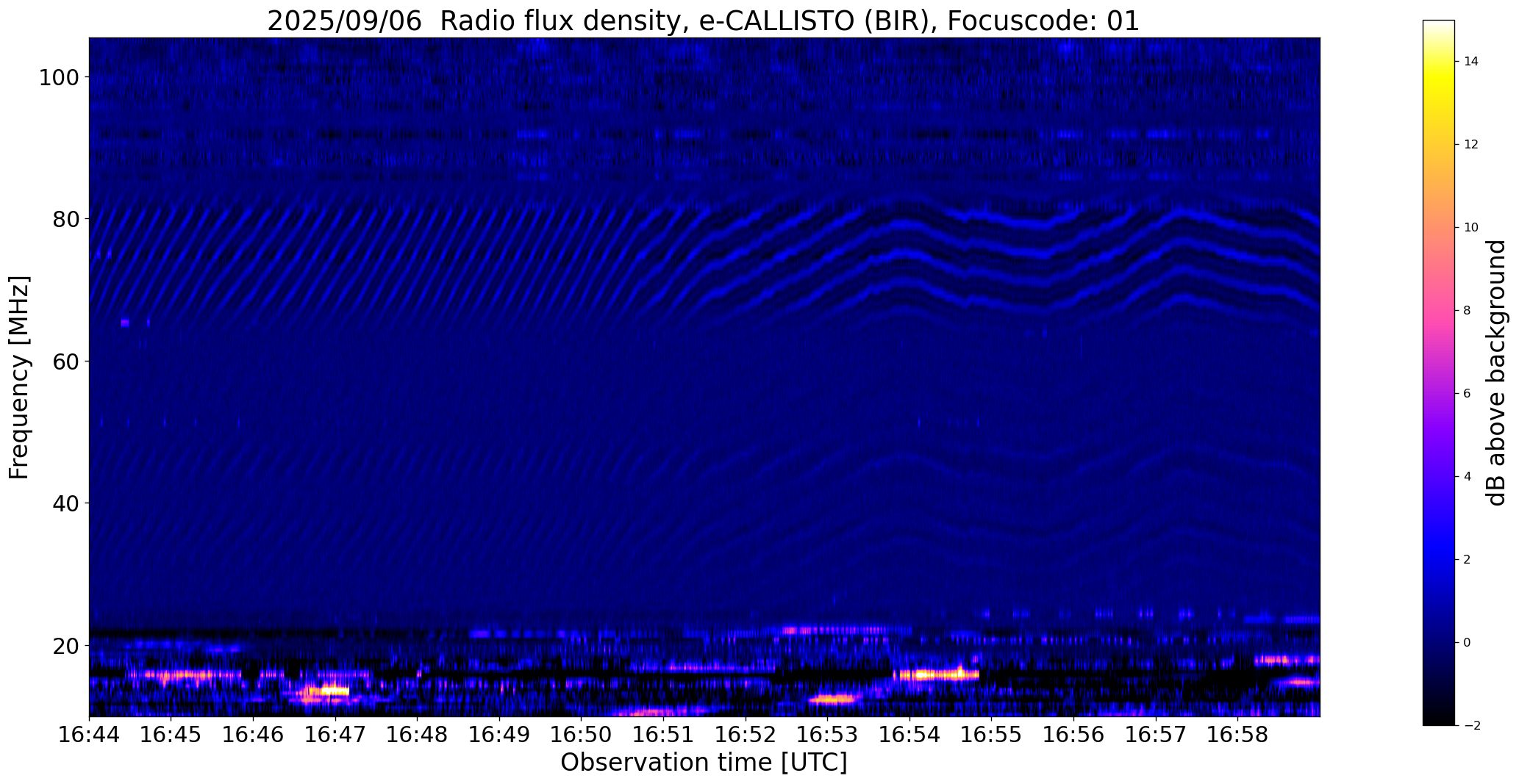Click the 16:48 time tick label
The image size is (1519, 784).
pyautogui.click(x=417, y=734)
